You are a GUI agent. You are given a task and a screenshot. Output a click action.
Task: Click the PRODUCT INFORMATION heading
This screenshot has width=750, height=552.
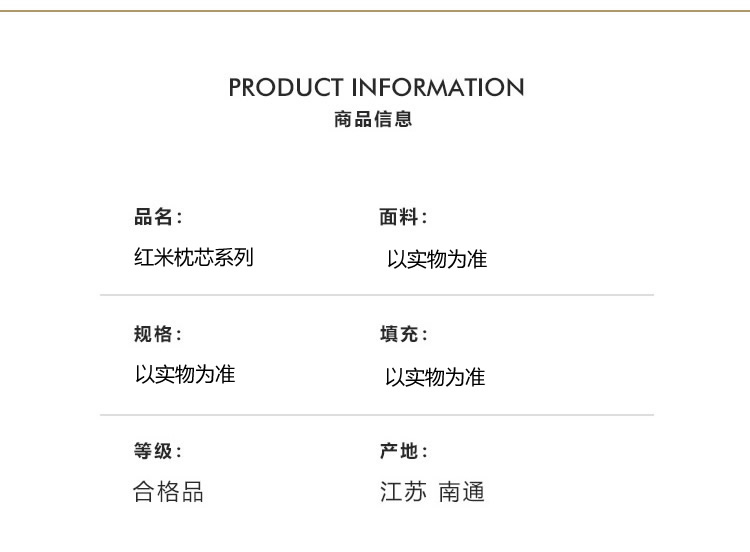376,88
